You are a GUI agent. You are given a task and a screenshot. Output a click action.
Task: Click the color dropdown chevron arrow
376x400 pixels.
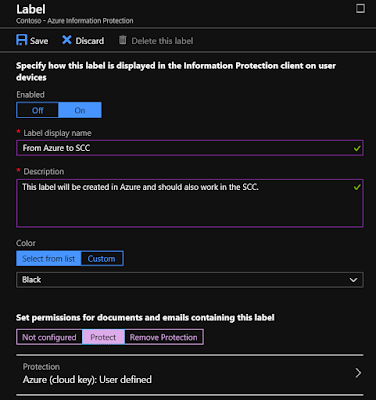pyautogui.click(x=353, y=280)
